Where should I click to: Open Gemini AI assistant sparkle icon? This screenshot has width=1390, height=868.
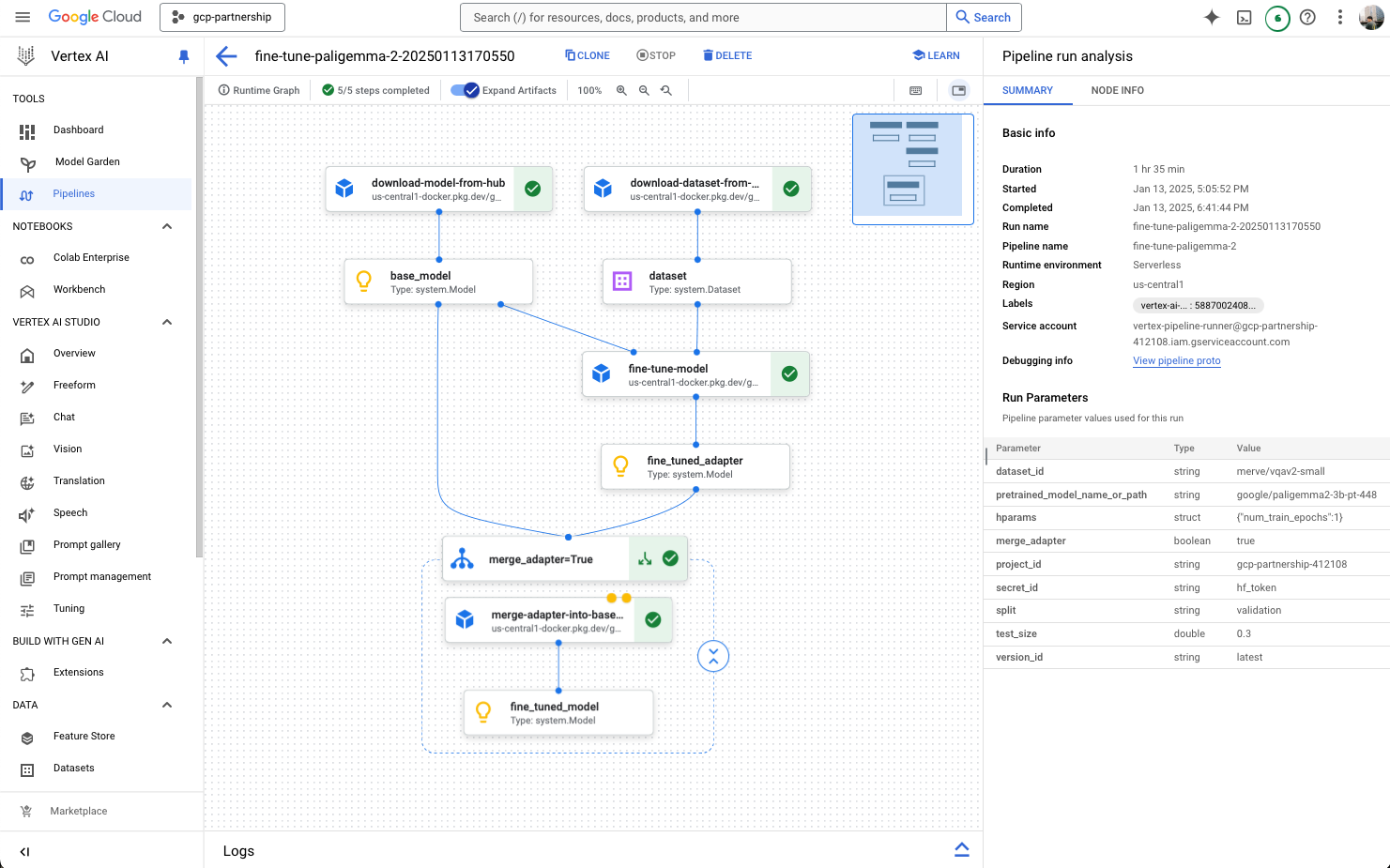pos(1212,17)
